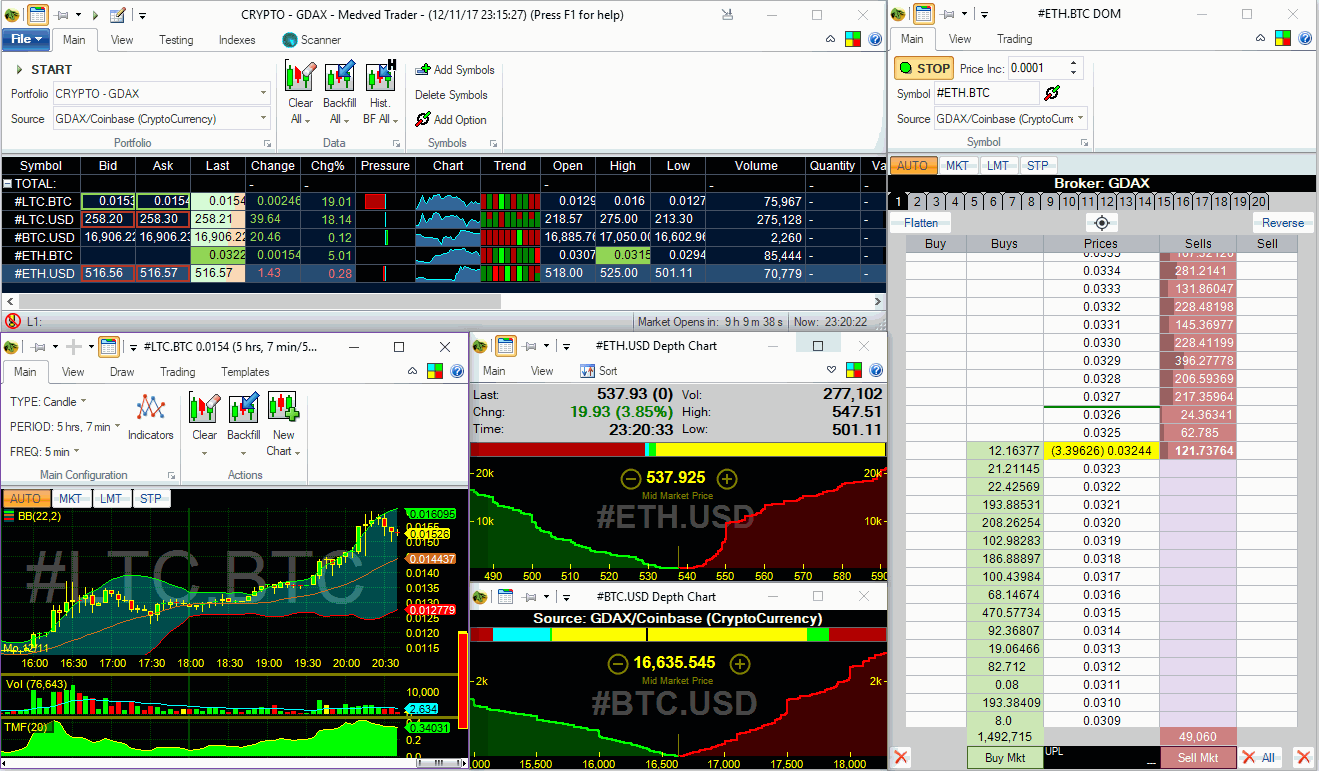The image size is (1319, 771).
Task: Open Portfolio dropdown CRYPTO - GDAX
Action: pyautogui.click(x=161, y=93)
